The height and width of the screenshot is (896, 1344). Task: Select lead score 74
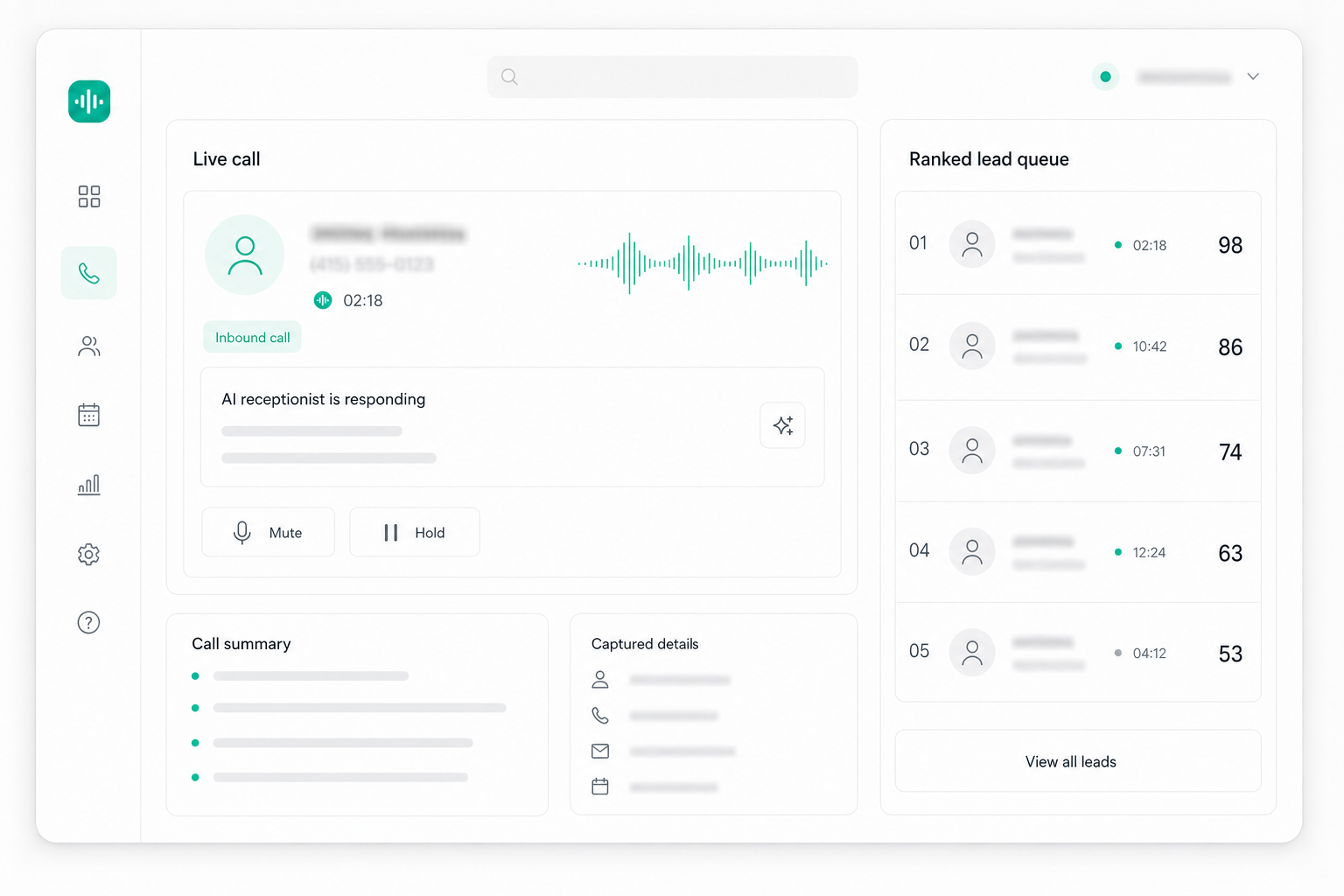coord(1230,451)
